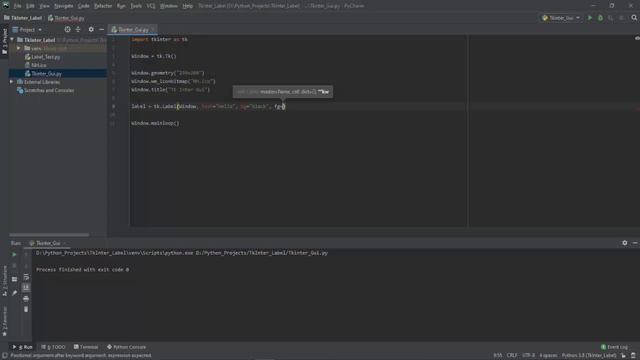Toggle the Structure side tool window button

(x=4, y=281)
